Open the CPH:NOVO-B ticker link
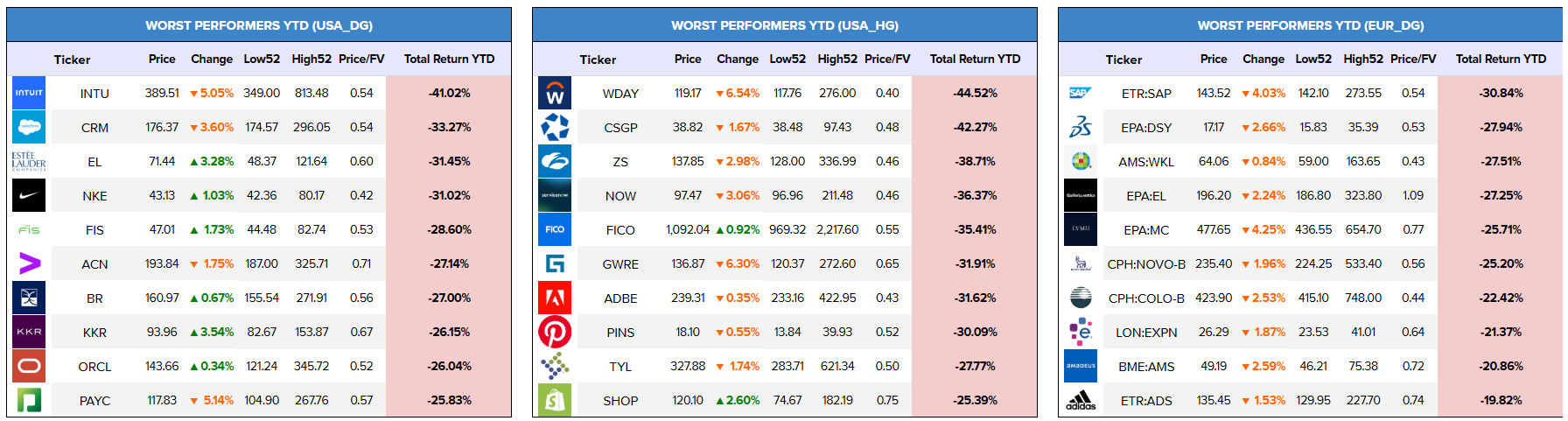 point(1146,263)
